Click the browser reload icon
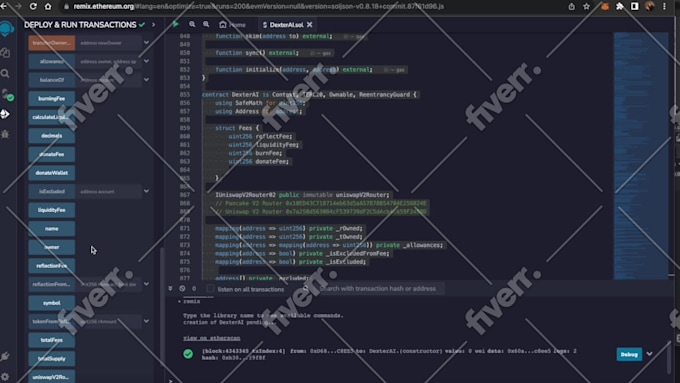This screenshot has height=383, width=680. tap(33, 7)
